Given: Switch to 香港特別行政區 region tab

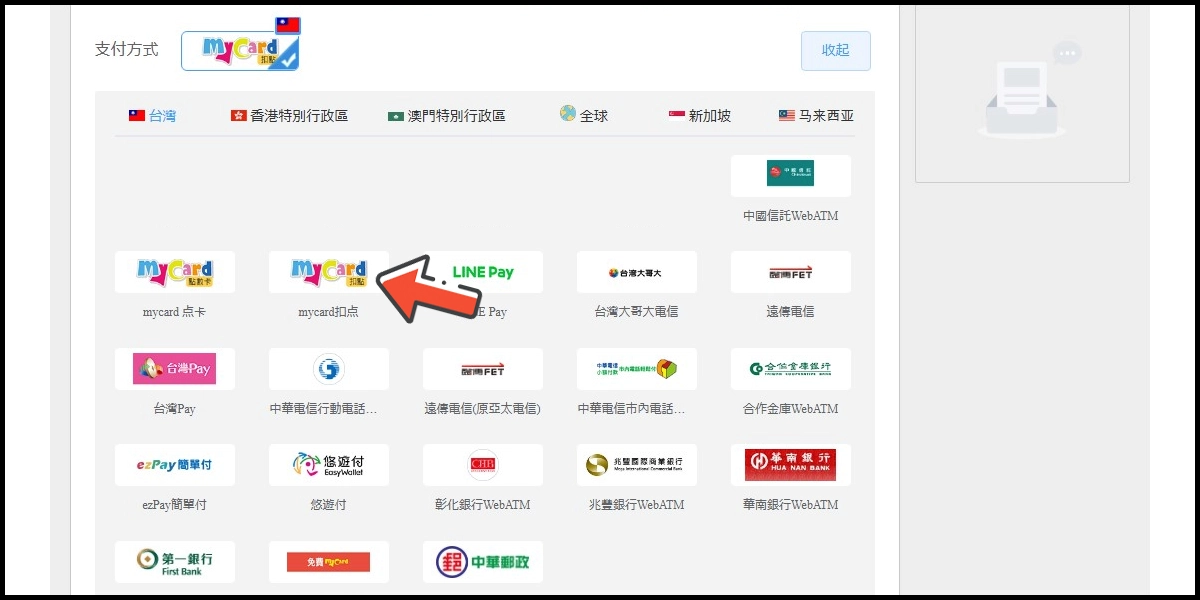Looking at the screenshot, I should pyautogui.click(x=289, y=116).
